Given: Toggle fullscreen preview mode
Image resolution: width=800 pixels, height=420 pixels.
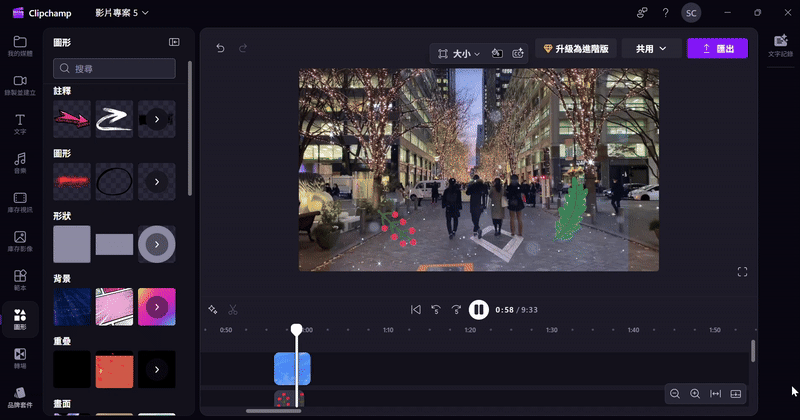Looking at the screenshot, I should [742, 272].
